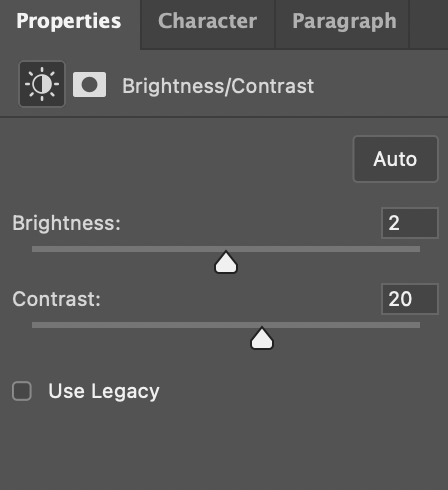Click the Contrast label text
The width and height of the screenshot is (448, 490).
(x=56, y=299)
